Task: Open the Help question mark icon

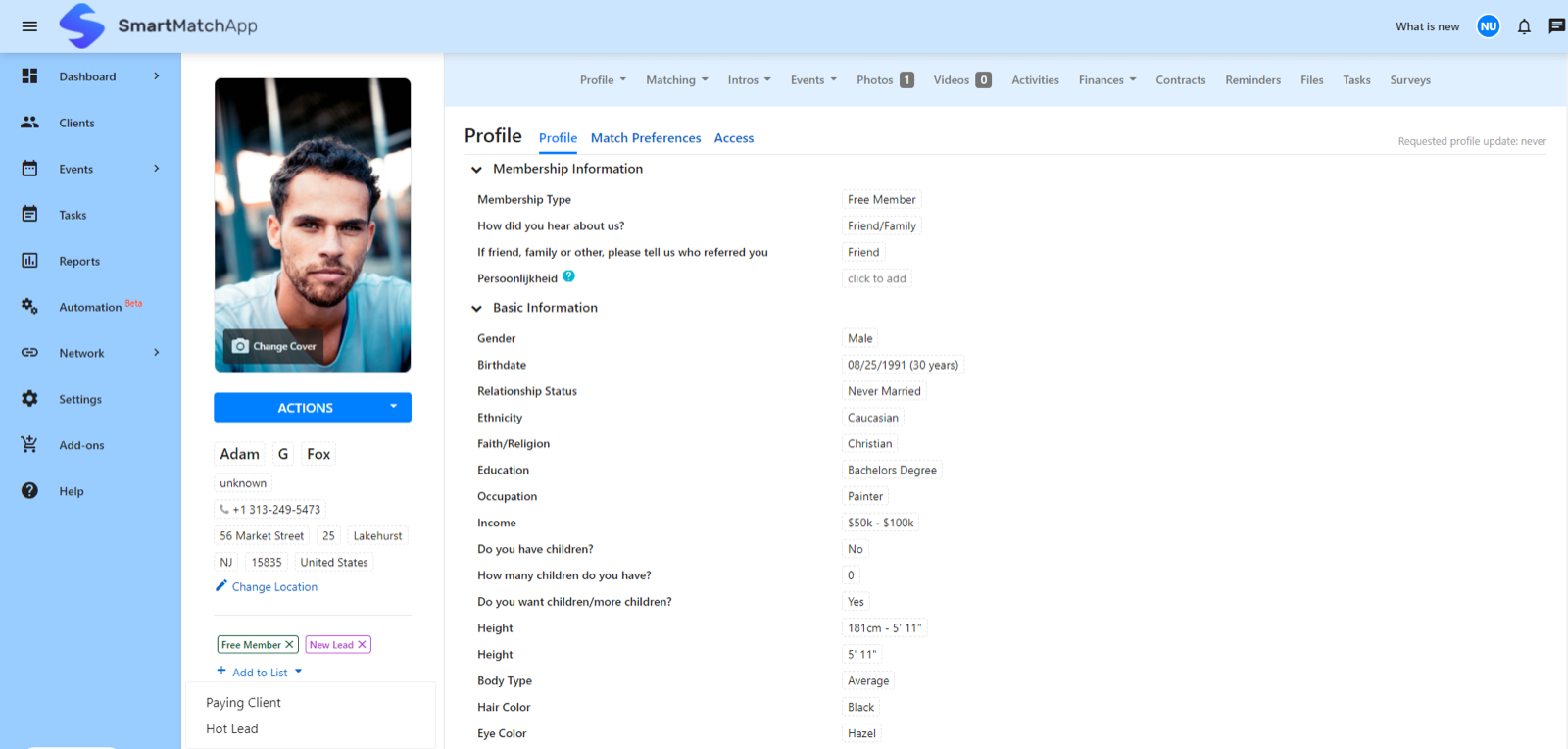Action: (29, 491)
